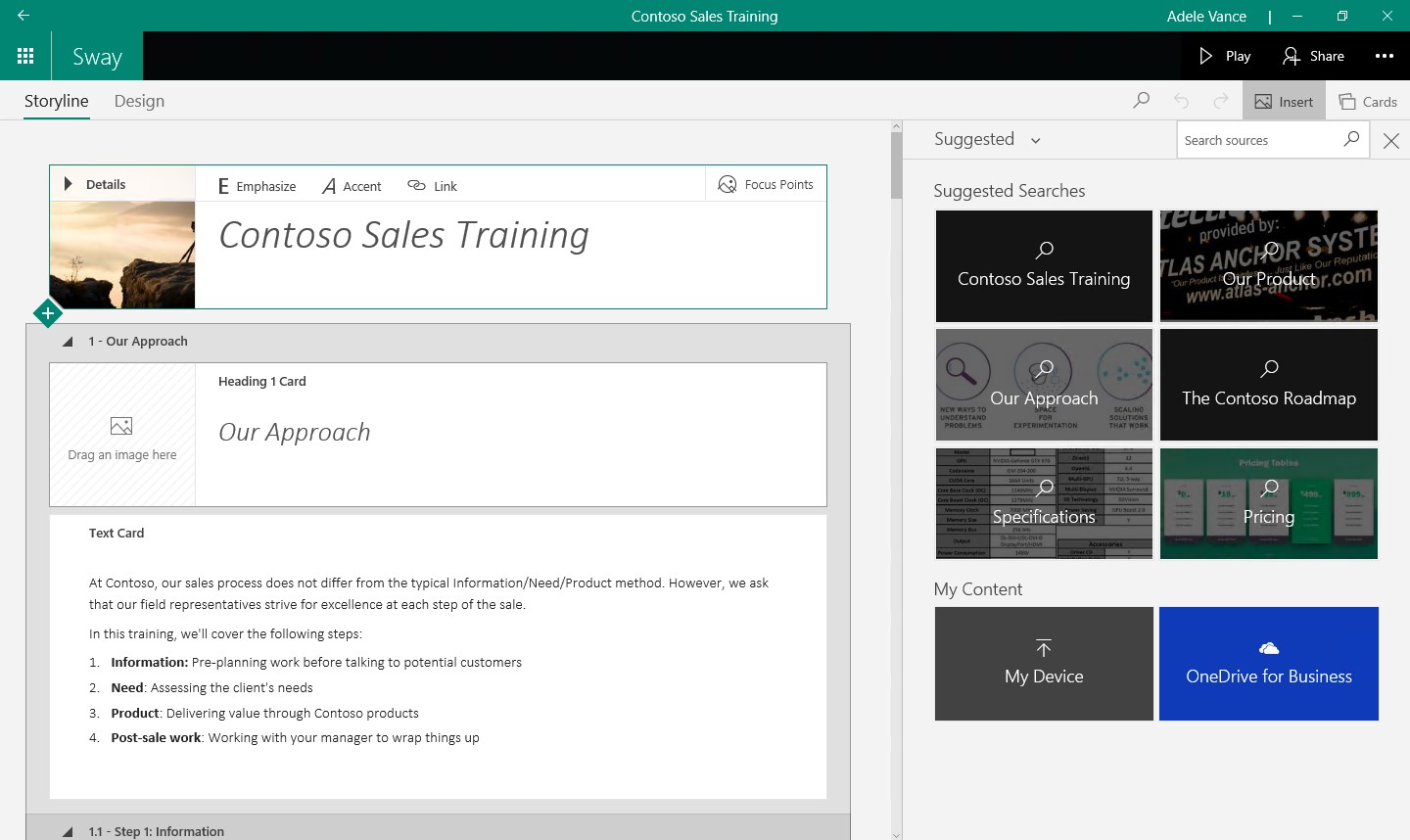Open the Suggested sources dropdown
This screenshot has height=840, width=1410.
(1036, 140)
